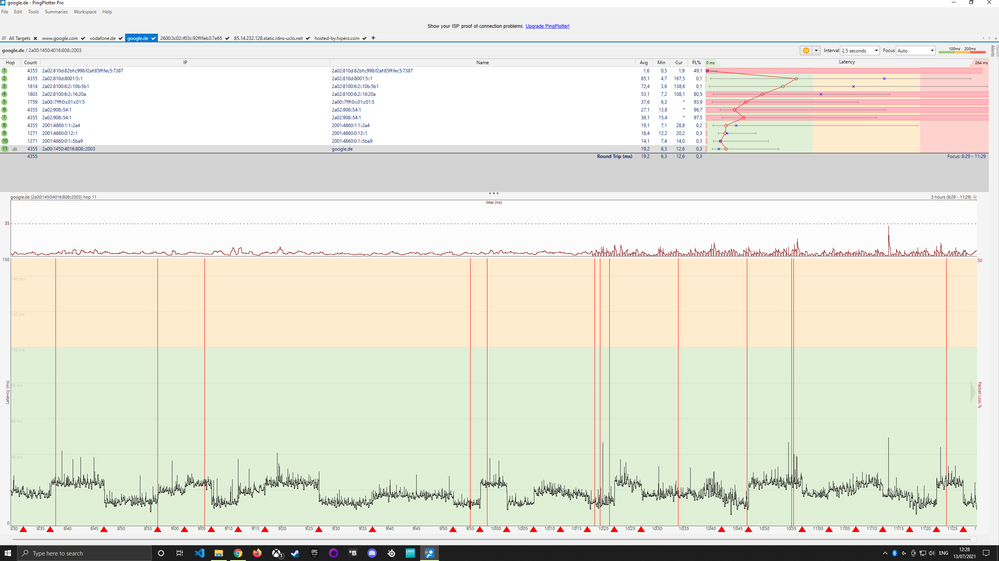Screen dimensions: 999x561
Task: Open the dropdown arrow beside the pause button
Action: (x=816, y=50)
